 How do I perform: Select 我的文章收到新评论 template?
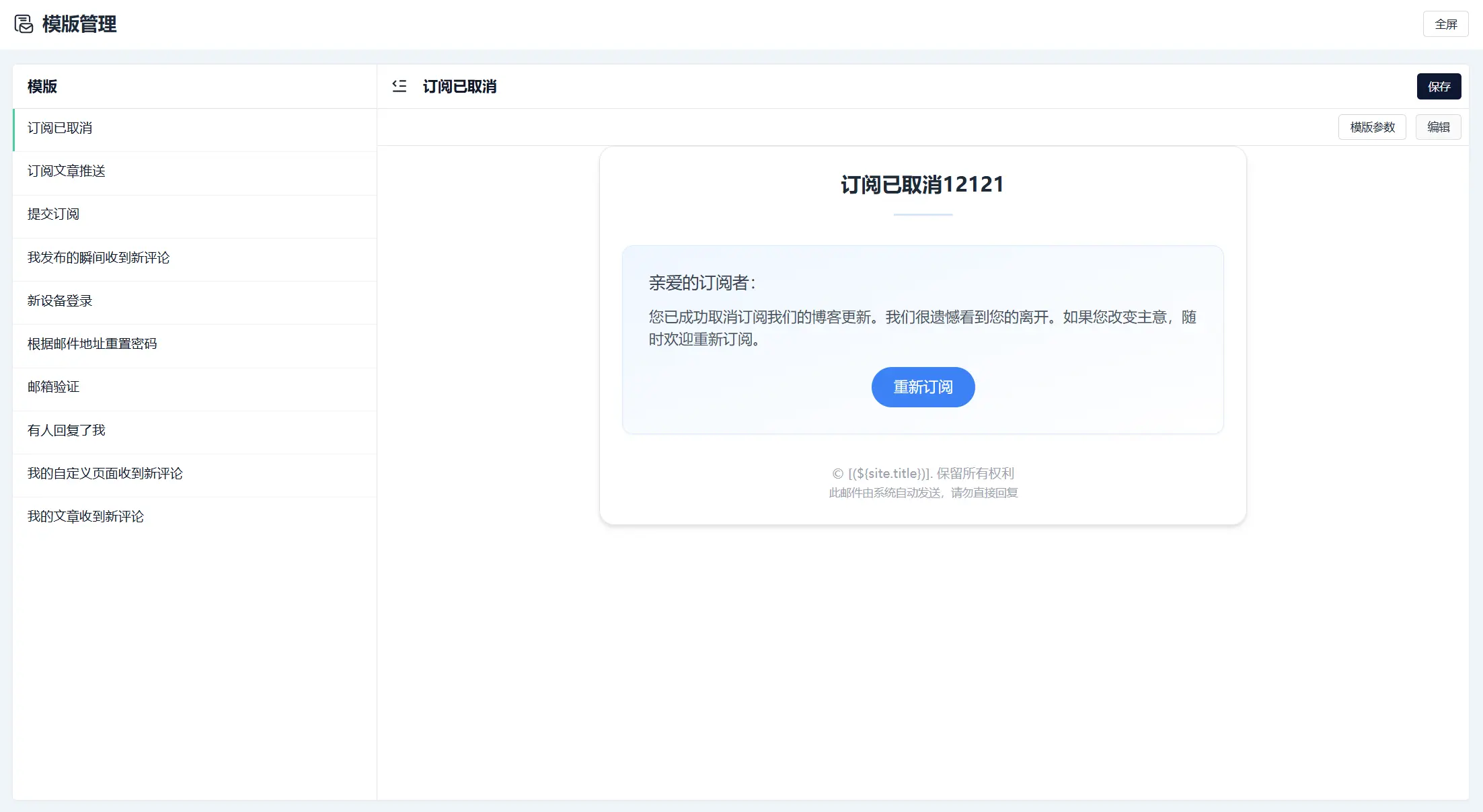(x=195, y=517)
